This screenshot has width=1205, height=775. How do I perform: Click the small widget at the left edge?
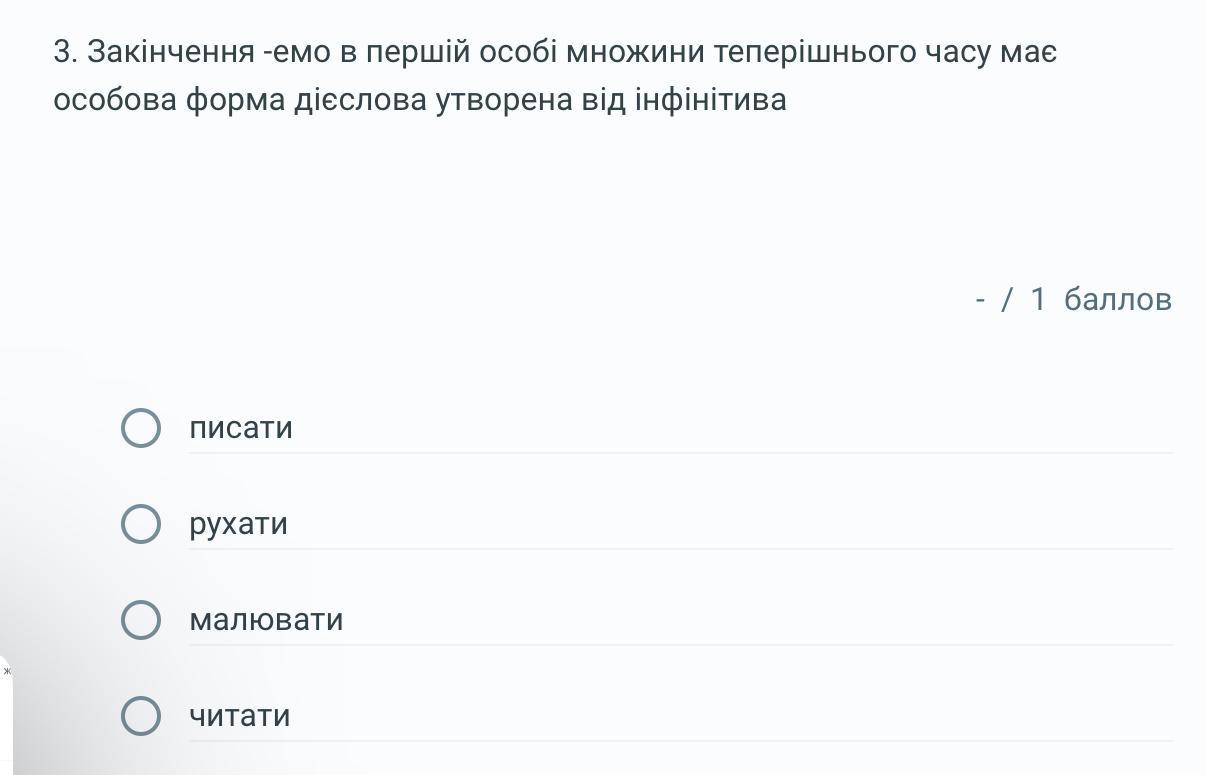6,672
